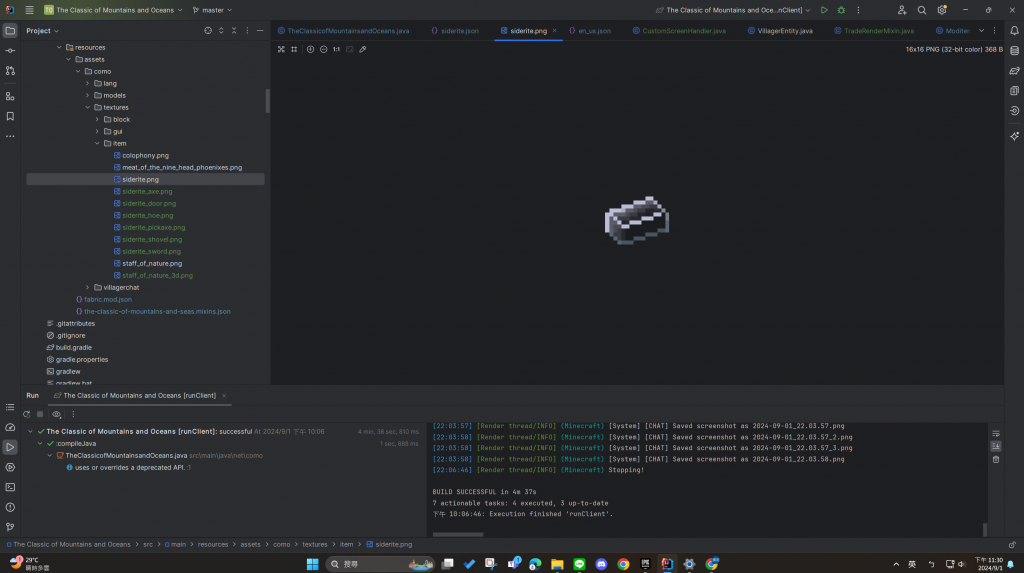Toggle grid display on image

(x=294, y=49)
